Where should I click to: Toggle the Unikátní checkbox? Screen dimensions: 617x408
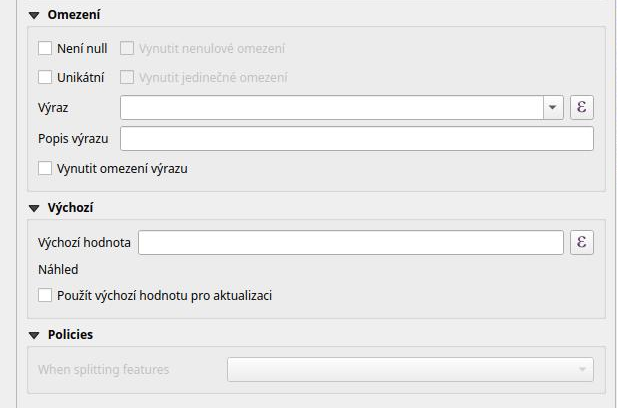pos(45,77)
